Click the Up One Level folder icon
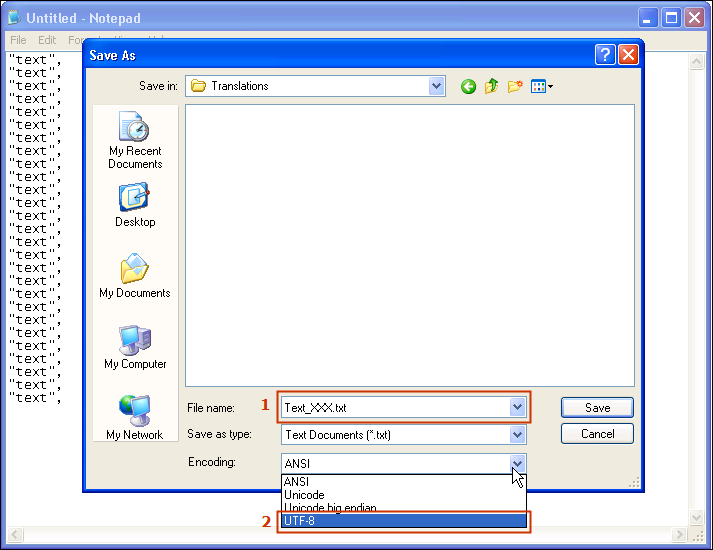The image size is (713, 550). click(x=491, y=87)
